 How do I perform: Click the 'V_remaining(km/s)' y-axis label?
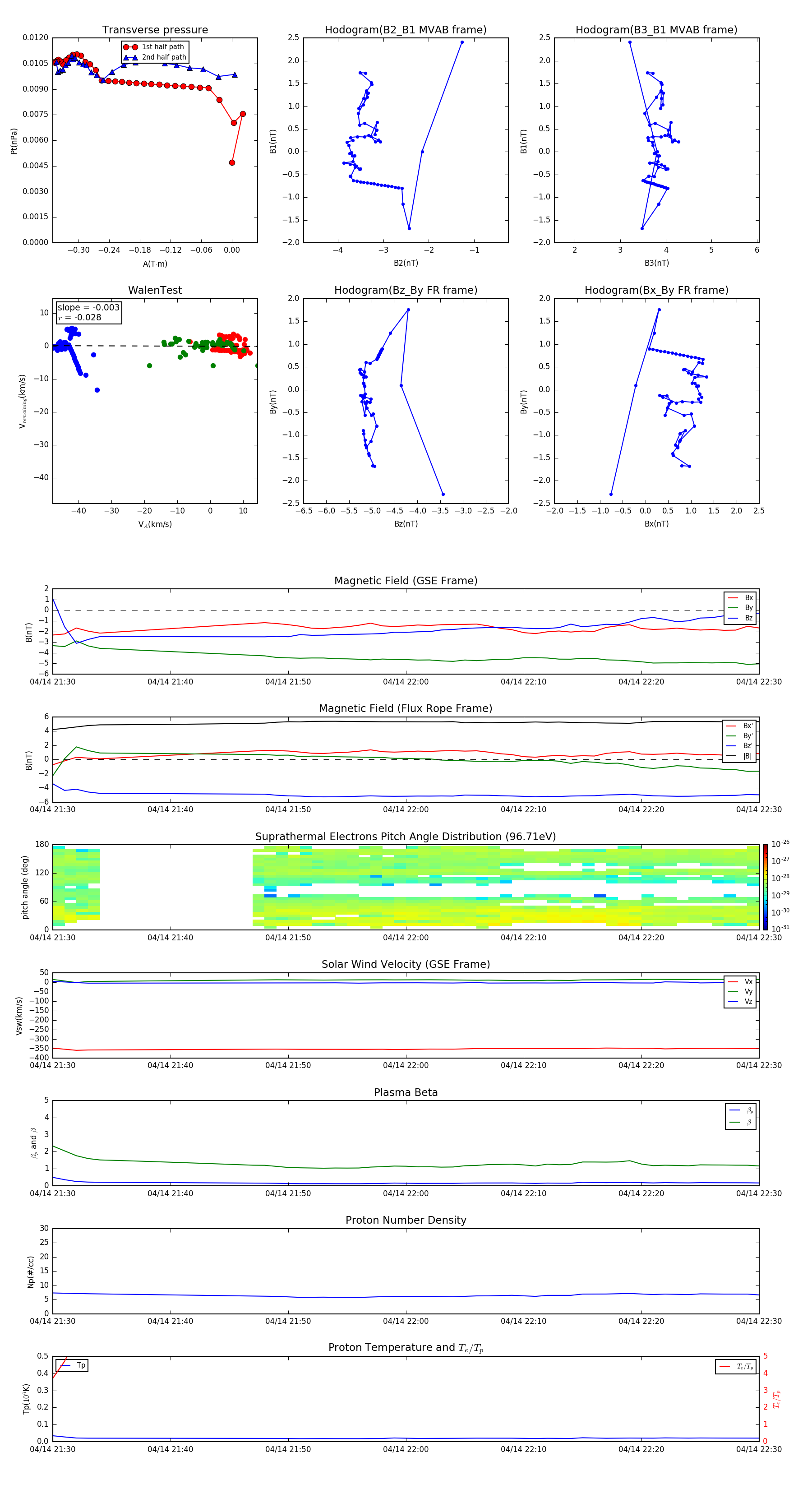[x=22, y=401]
